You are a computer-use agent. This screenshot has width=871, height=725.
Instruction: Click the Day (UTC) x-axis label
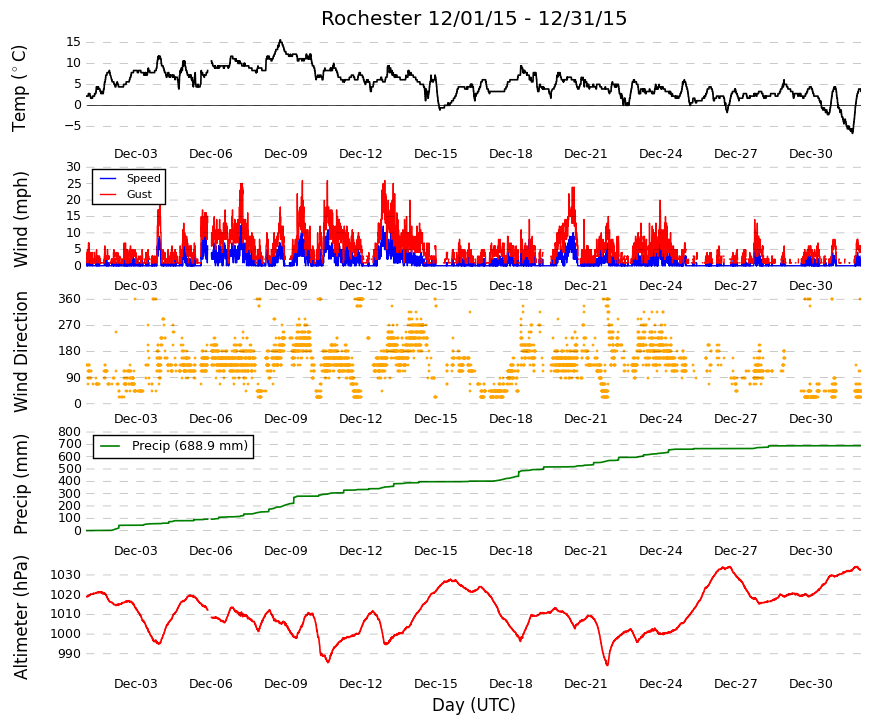(x=474, y=705)
